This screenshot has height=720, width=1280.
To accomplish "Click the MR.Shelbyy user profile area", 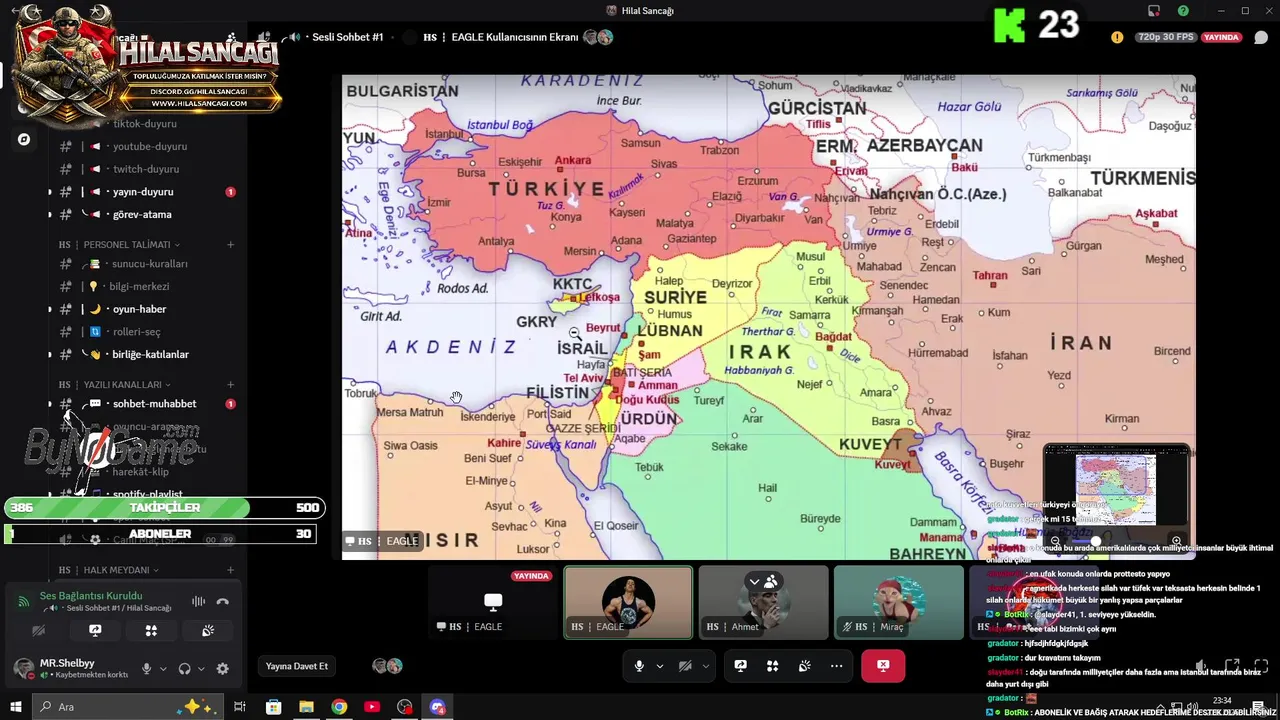I will coord(72,668).
